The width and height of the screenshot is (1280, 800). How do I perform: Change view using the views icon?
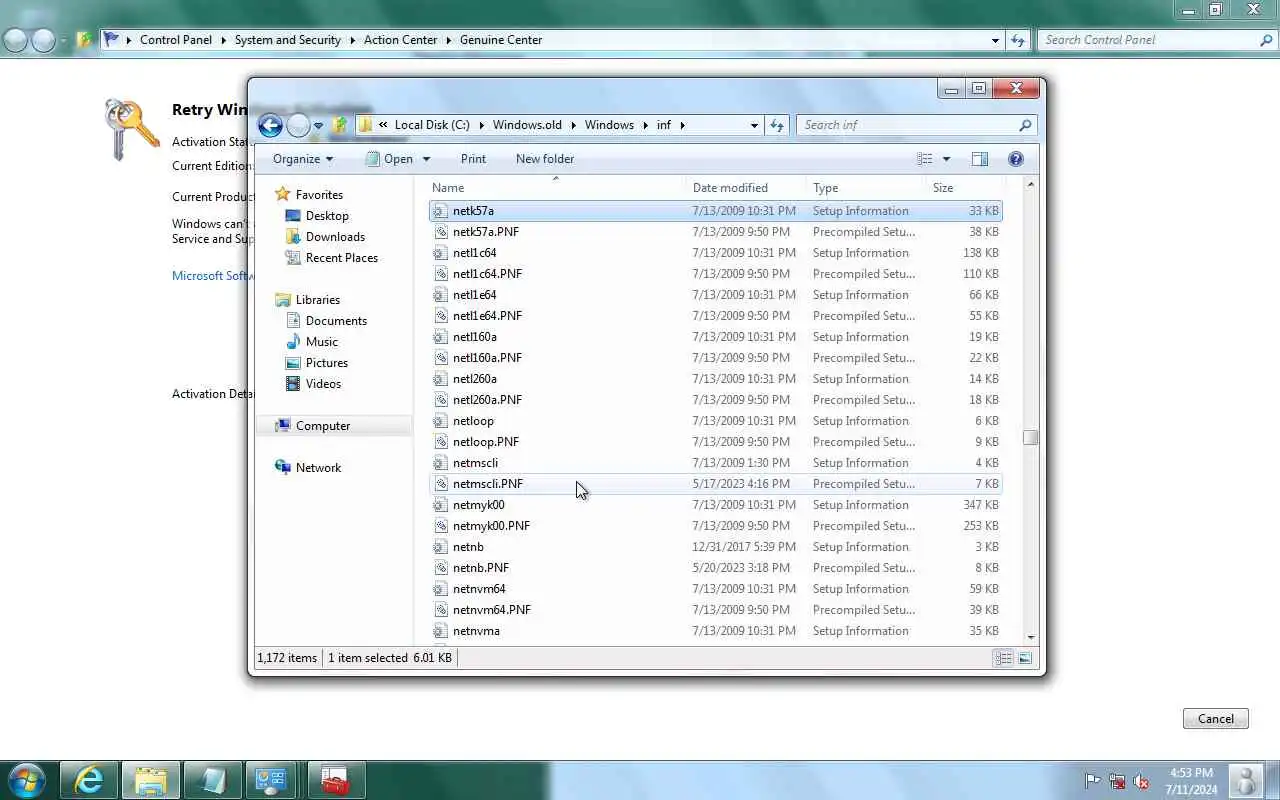point(925,159)
